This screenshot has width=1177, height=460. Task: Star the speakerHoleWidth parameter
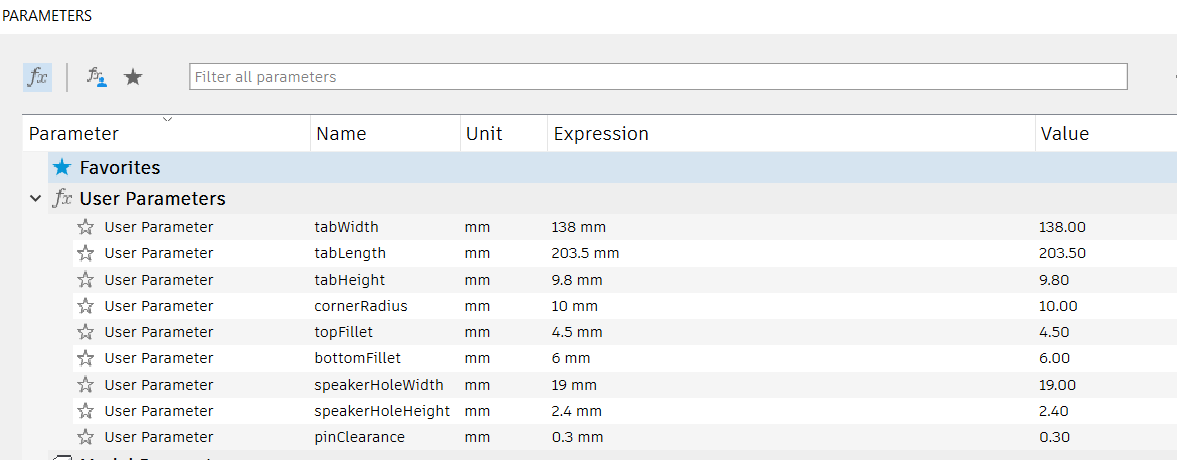click(86, 385)
